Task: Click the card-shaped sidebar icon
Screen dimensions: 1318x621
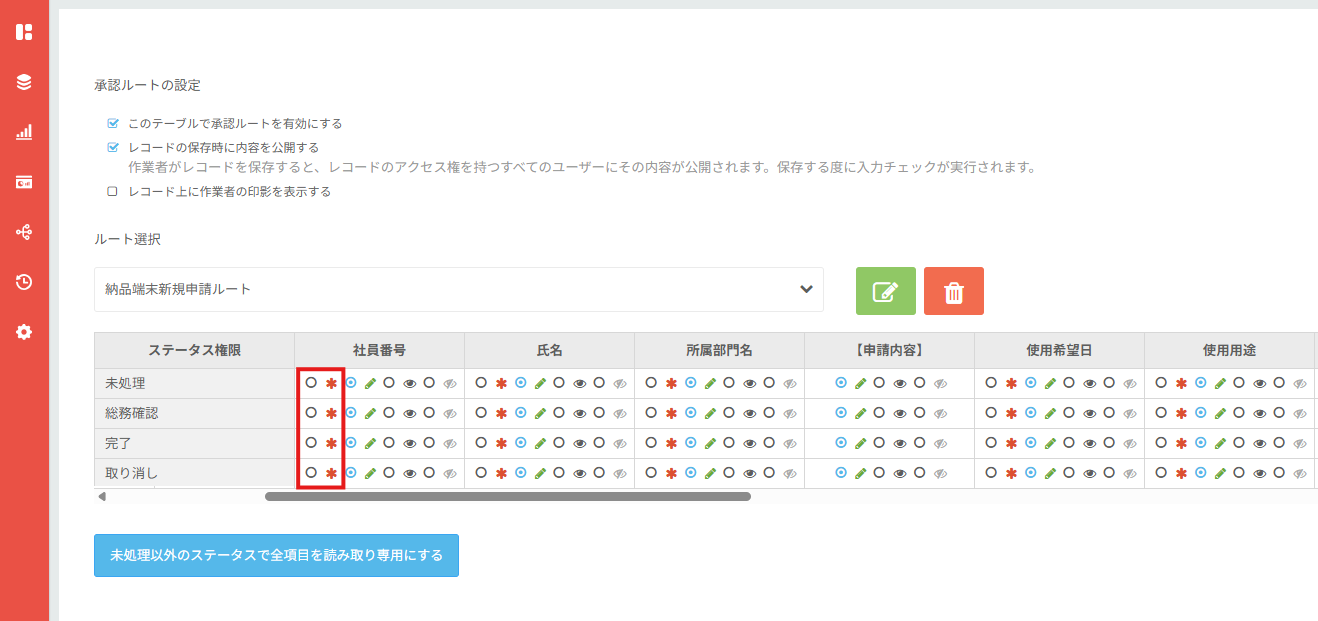Action: pos(24,182)
